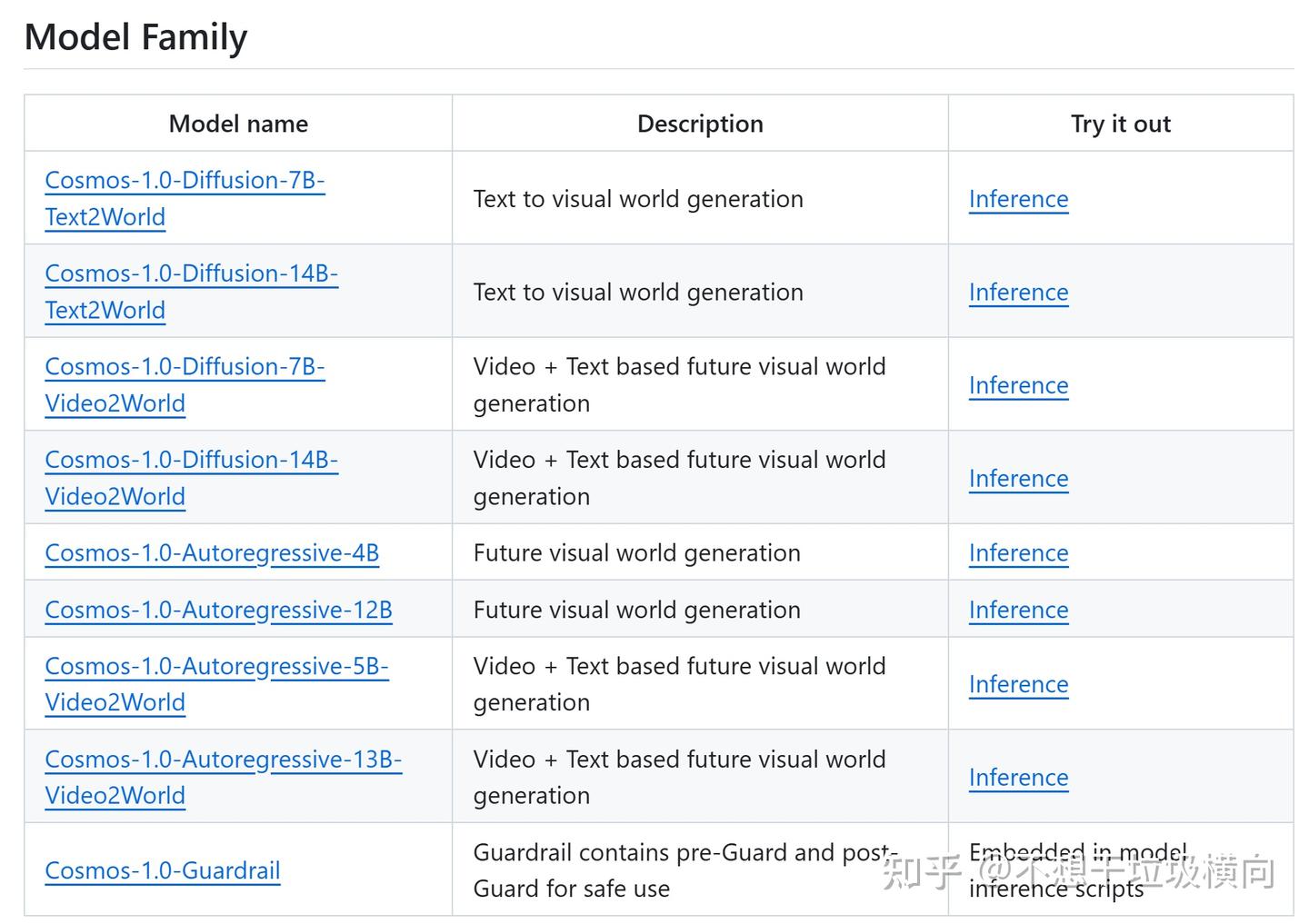
Task: Open Cosmos-1.0-Autoregressive-5B-Video2World model link
Action: [216, 667]
